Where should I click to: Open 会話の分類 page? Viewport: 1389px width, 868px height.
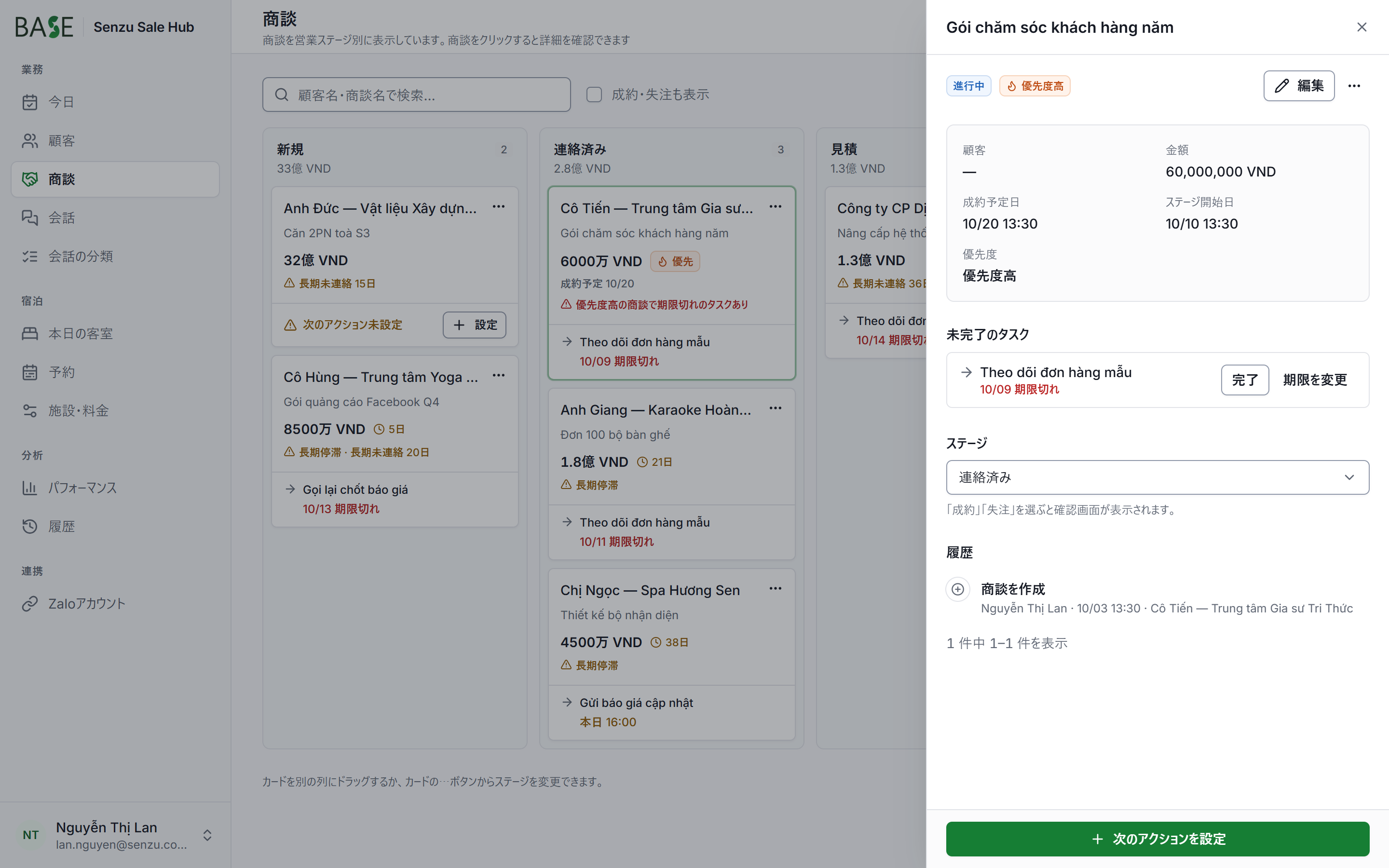pyautogui.click(x=115, y=256)
